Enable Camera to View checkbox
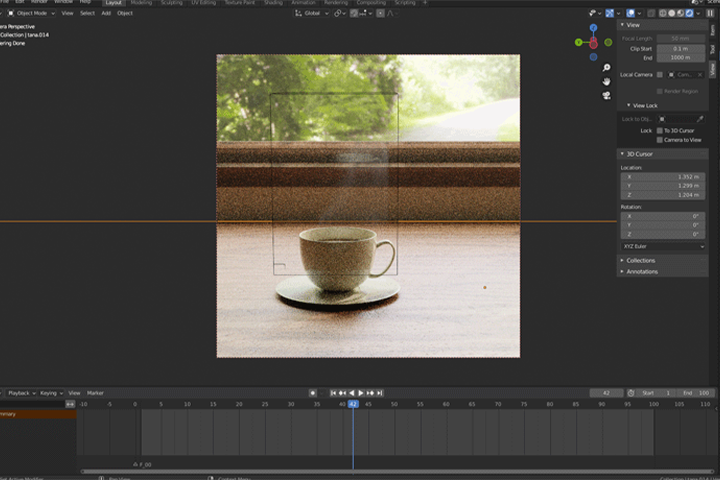Image resolution: width=720 pixels, height=480 pixels. [660, 140]
